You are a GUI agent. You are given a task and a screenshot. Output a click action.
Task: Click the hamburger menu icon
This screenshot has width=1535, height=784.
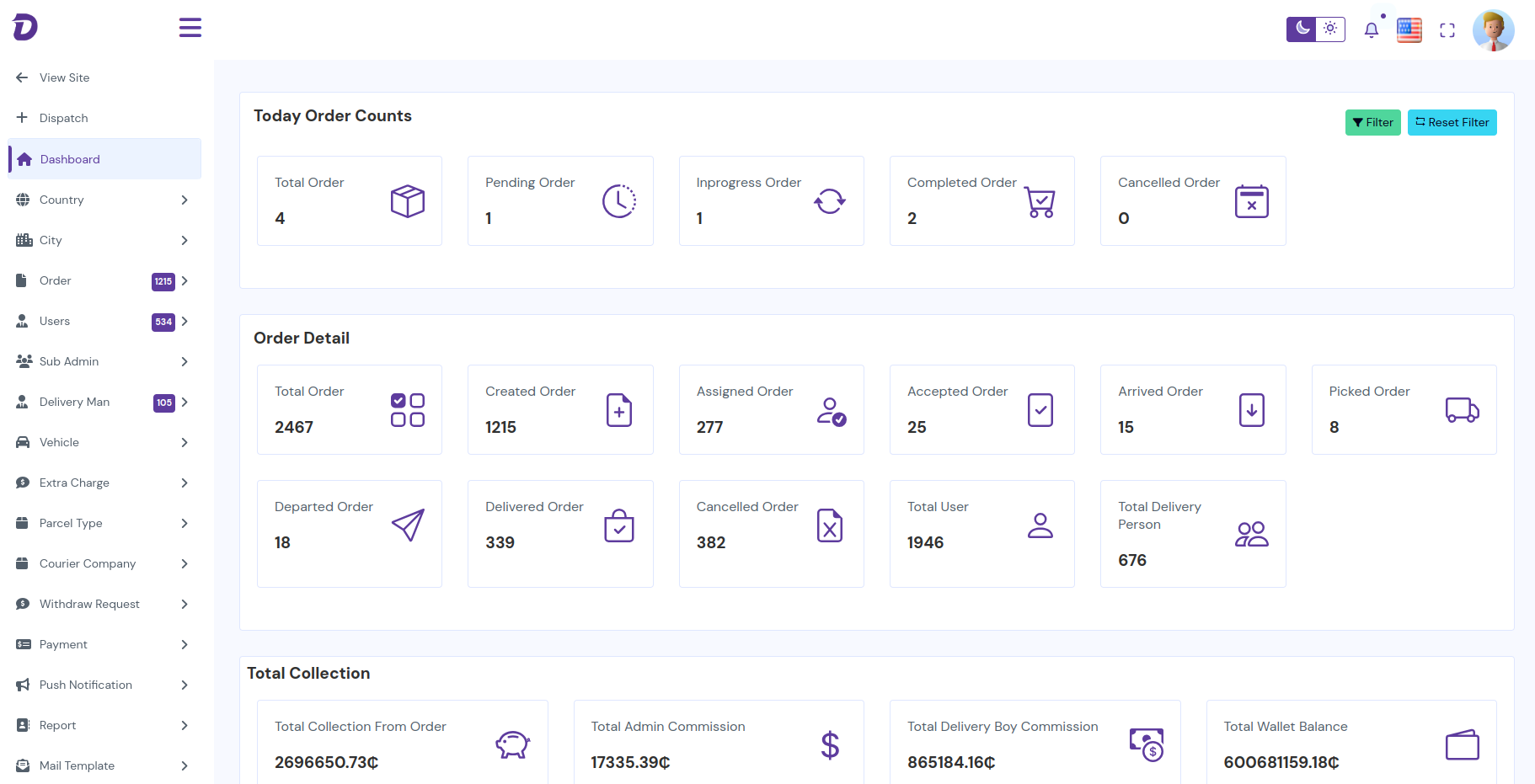(x=190, y=28)
